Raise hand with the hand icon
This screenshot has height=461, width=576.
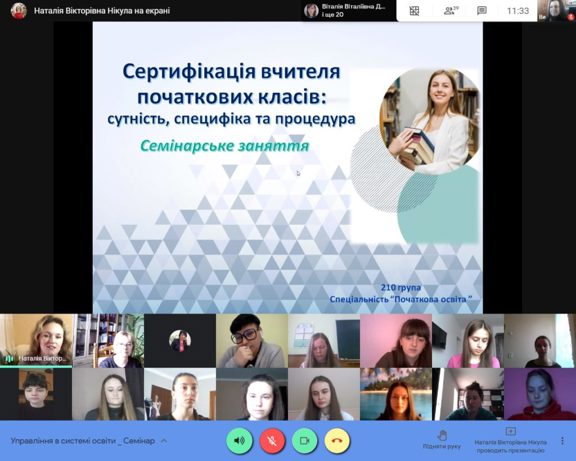442,440
